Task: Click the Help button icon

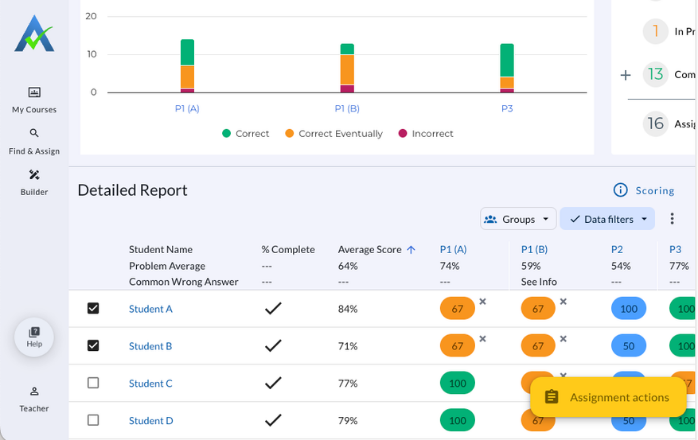Action: coord(34,332)
